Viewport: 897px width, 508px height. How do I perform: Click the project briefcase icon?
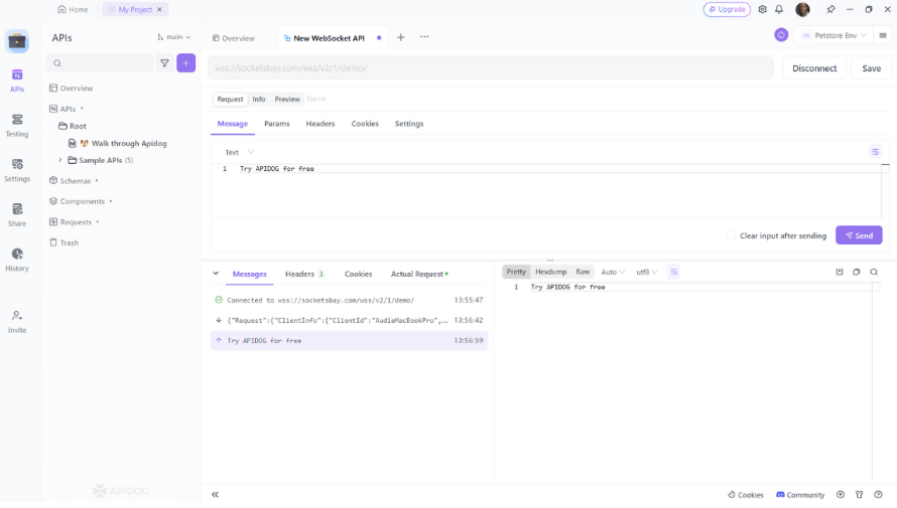click(17, 41)
